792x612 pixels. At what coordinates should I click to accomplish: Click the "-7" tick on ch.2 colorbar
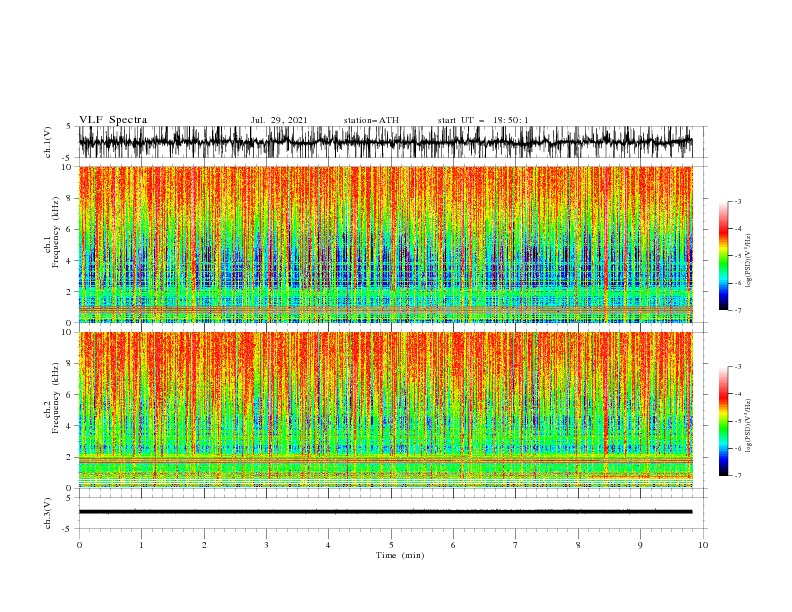click(738, 475)
